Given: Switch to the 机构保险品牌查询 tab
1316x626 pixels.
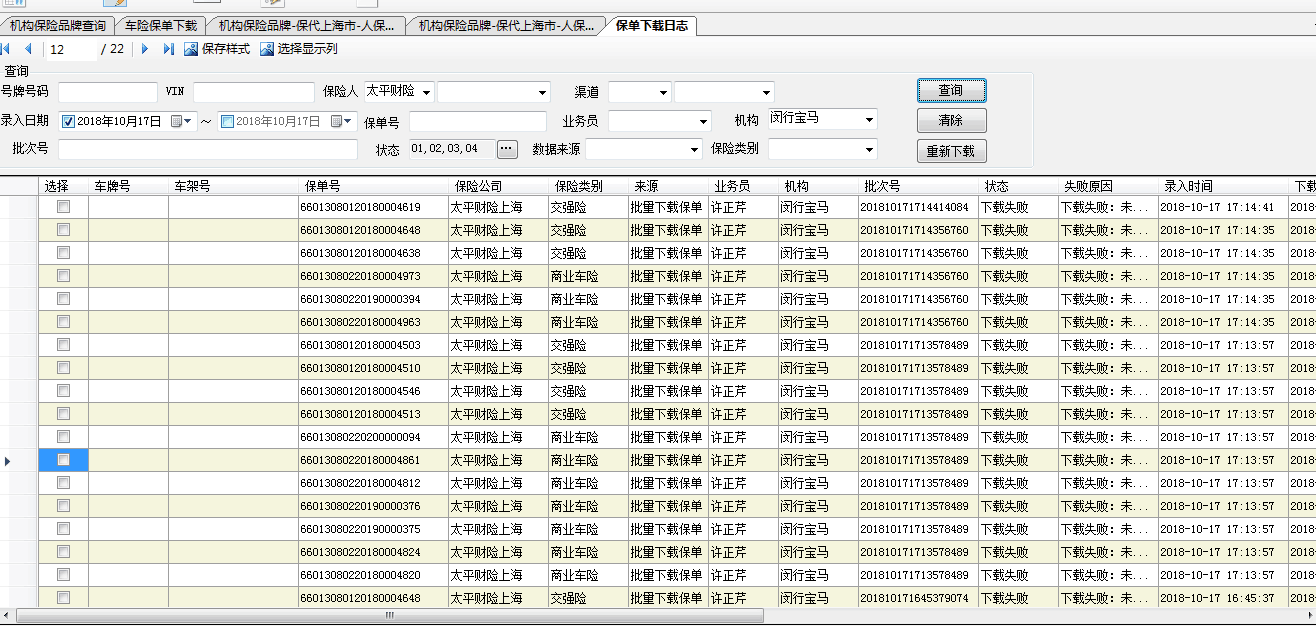Looking at the screenshot, I should pyautogui.click(x=58, y=26).
